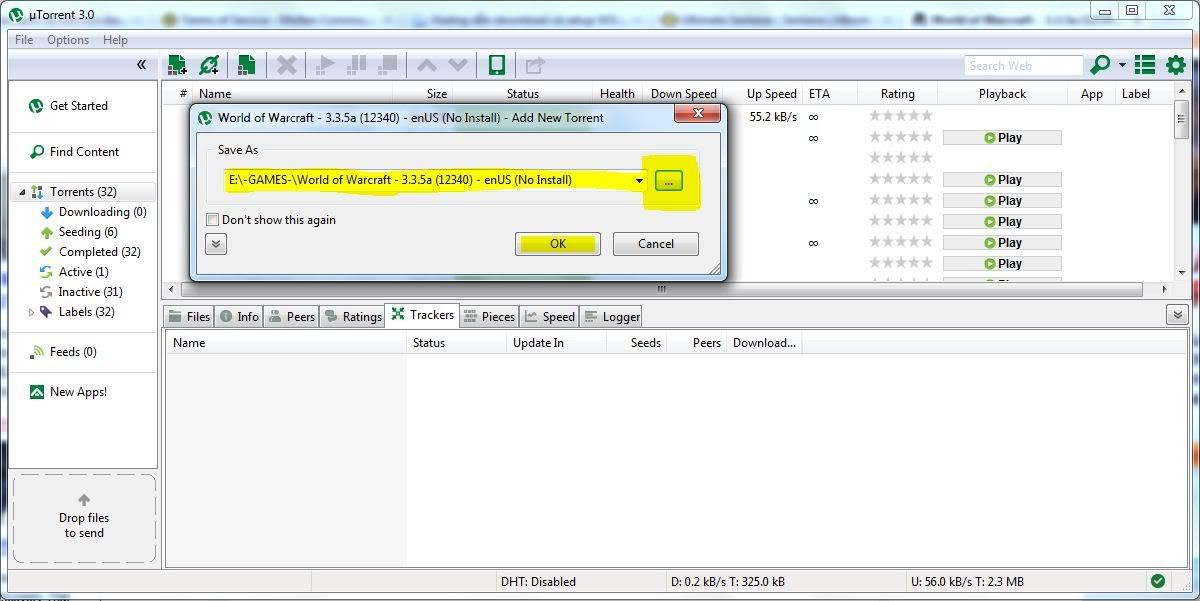Click the Stop torrent toolbar icon
This screenshot has height=601, width=1200.
(388, 65)
